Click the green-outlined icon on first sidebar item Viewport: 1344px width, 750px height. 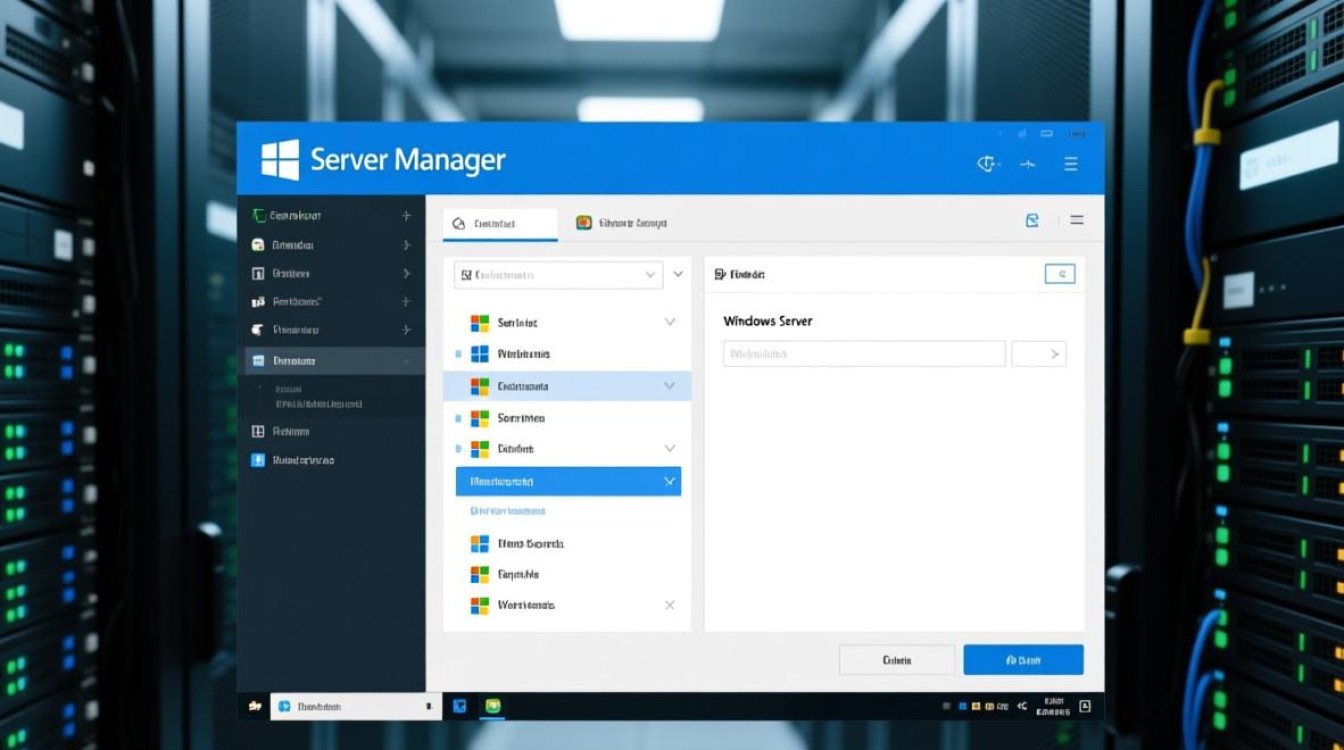pyautogui.click(x=259, y=215)
